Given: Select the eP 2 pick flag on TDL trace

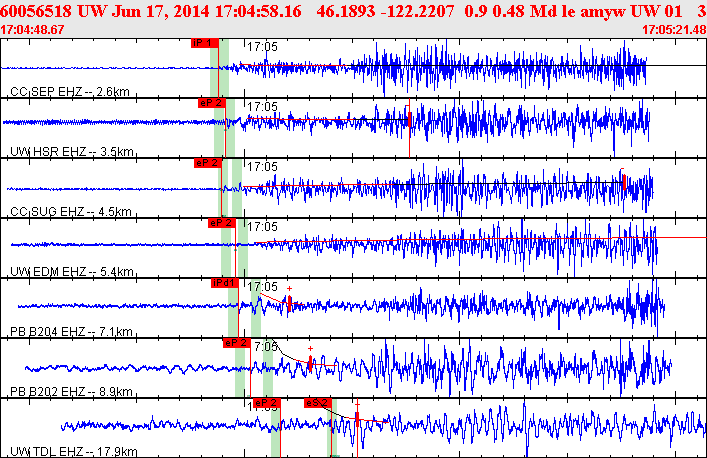Looking at the screenshot, I should pyautogui.click(x=266, y=403).
